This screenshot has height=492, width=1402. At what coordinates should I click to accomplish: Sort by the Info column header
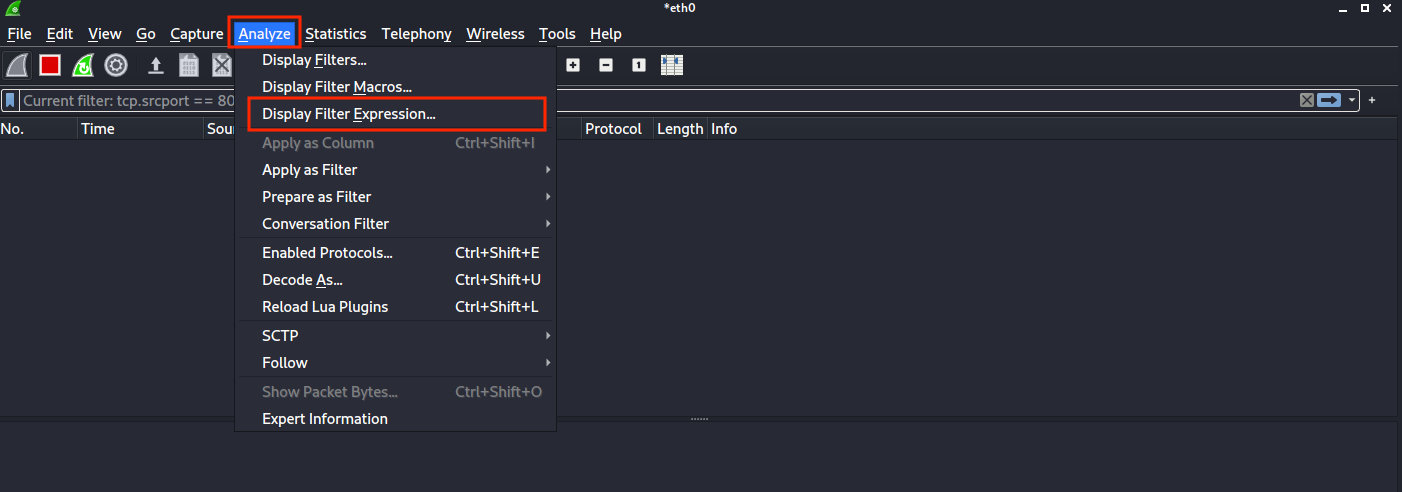click(x=1054, y=129)
